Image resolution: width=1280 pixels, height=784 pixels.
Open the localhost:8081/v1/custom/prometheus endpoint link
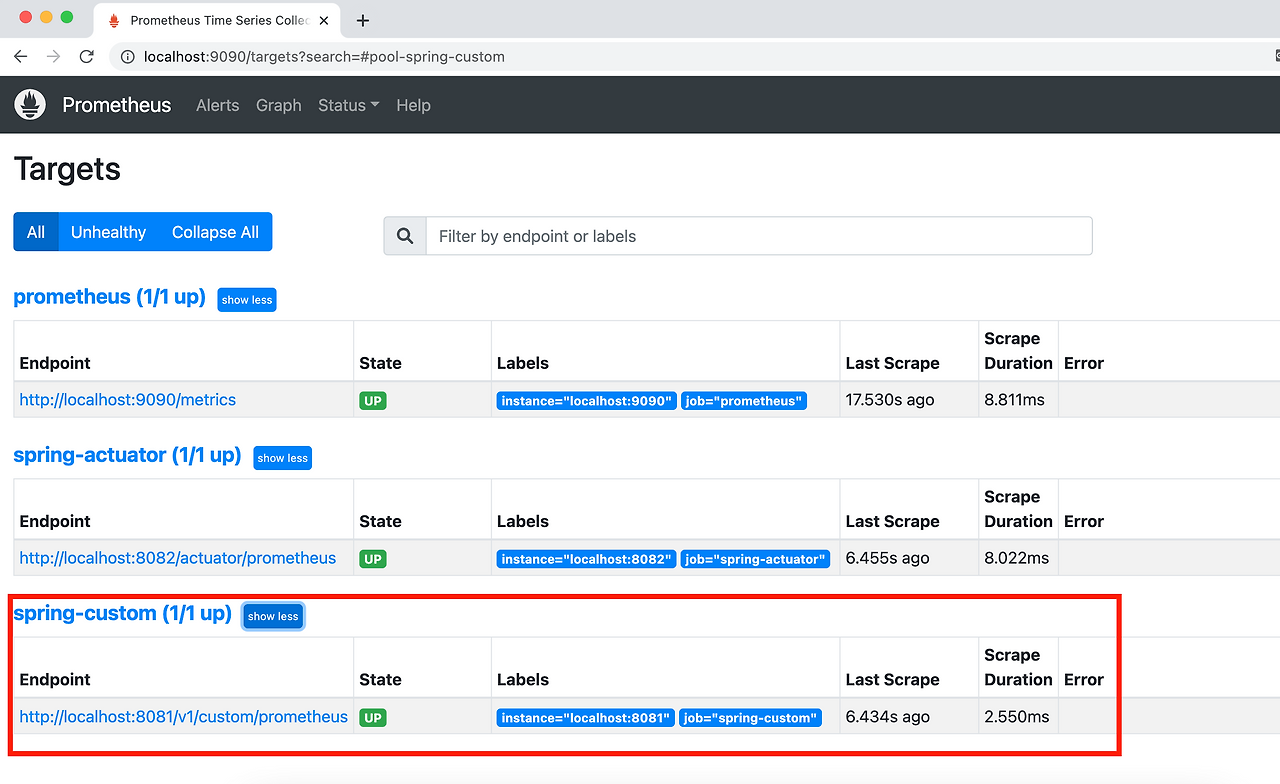click(184, 717)
